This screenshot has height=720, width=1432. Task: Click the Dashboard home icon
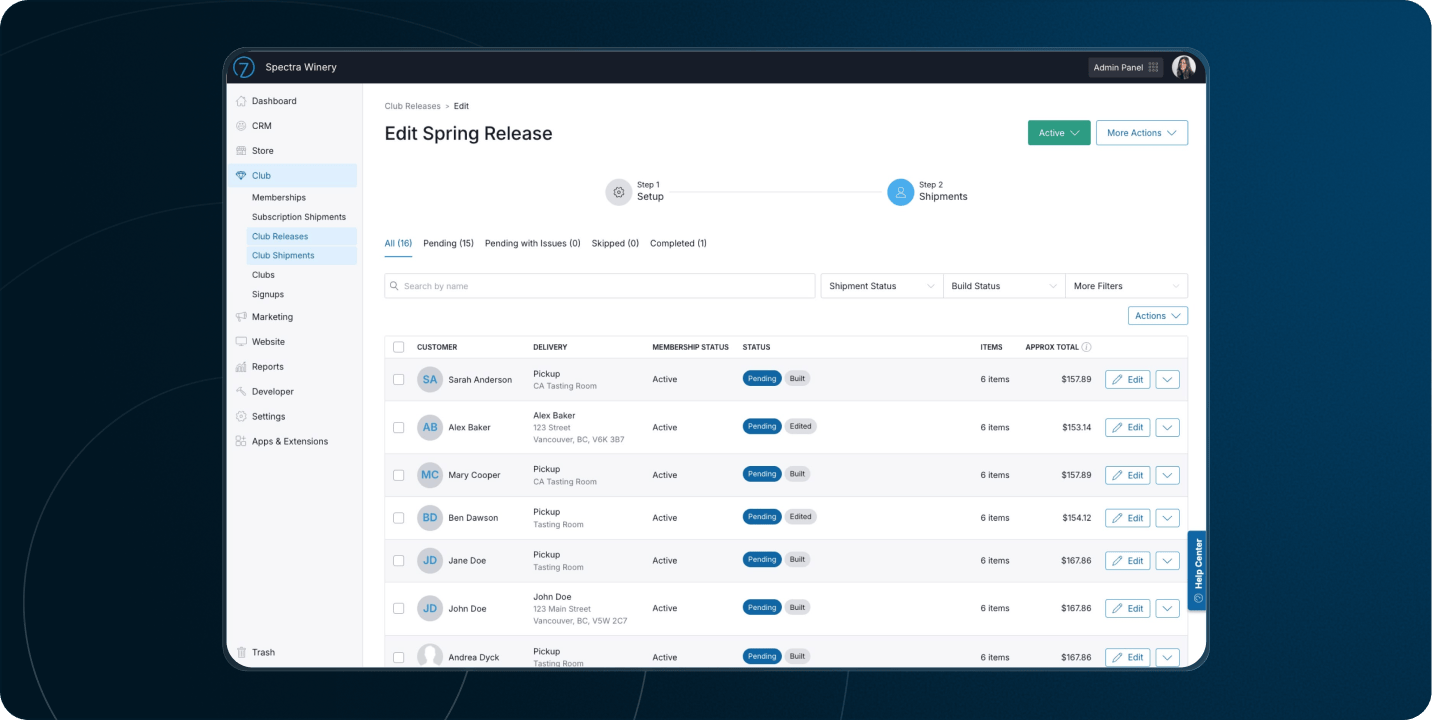[241, 101]
